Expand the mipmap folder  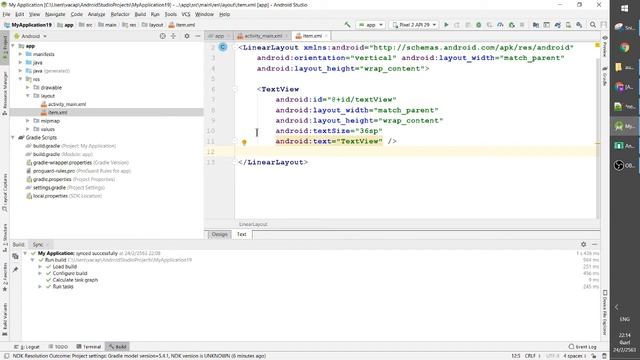[x=28, y=121]
